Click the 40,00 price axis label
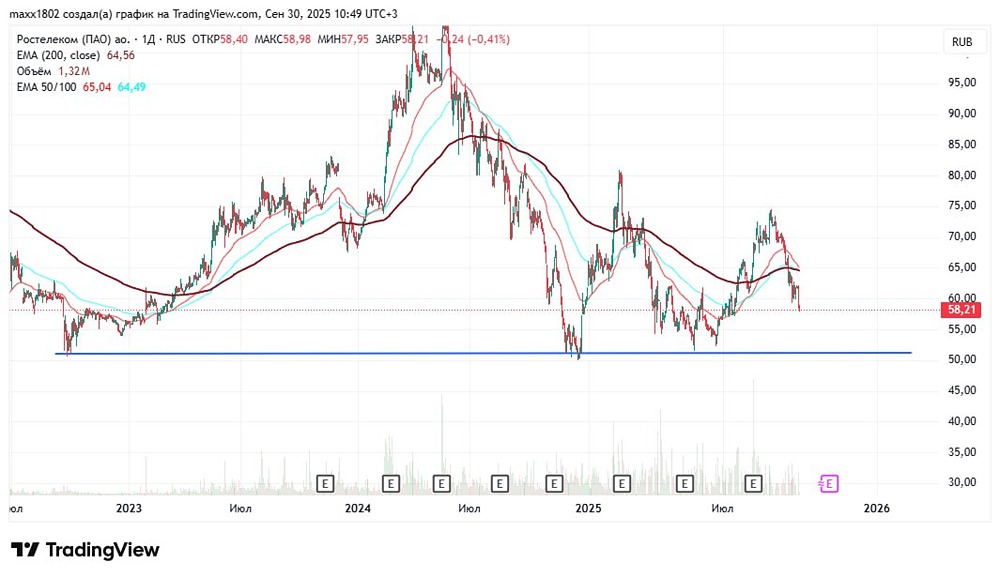1000x578 pixels. (962, 421)
